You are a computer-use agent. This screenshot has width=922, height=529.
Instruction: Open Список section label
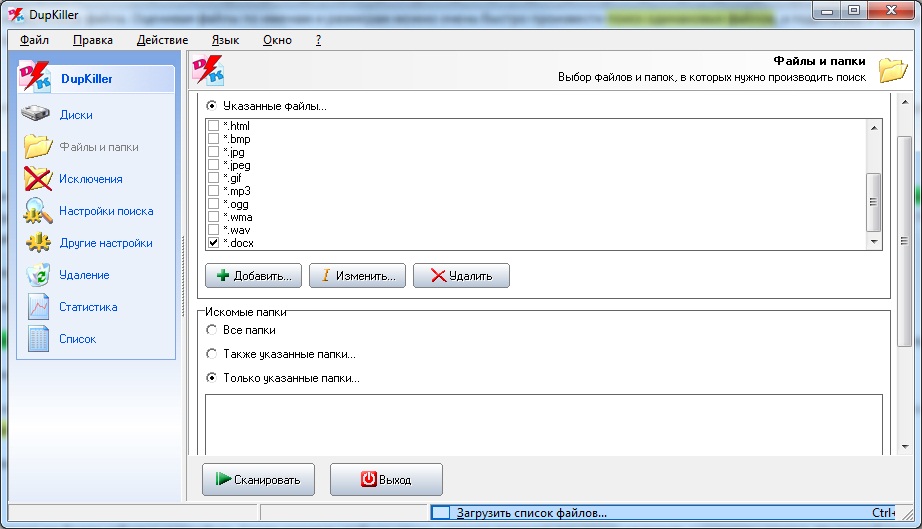[78, 339]
